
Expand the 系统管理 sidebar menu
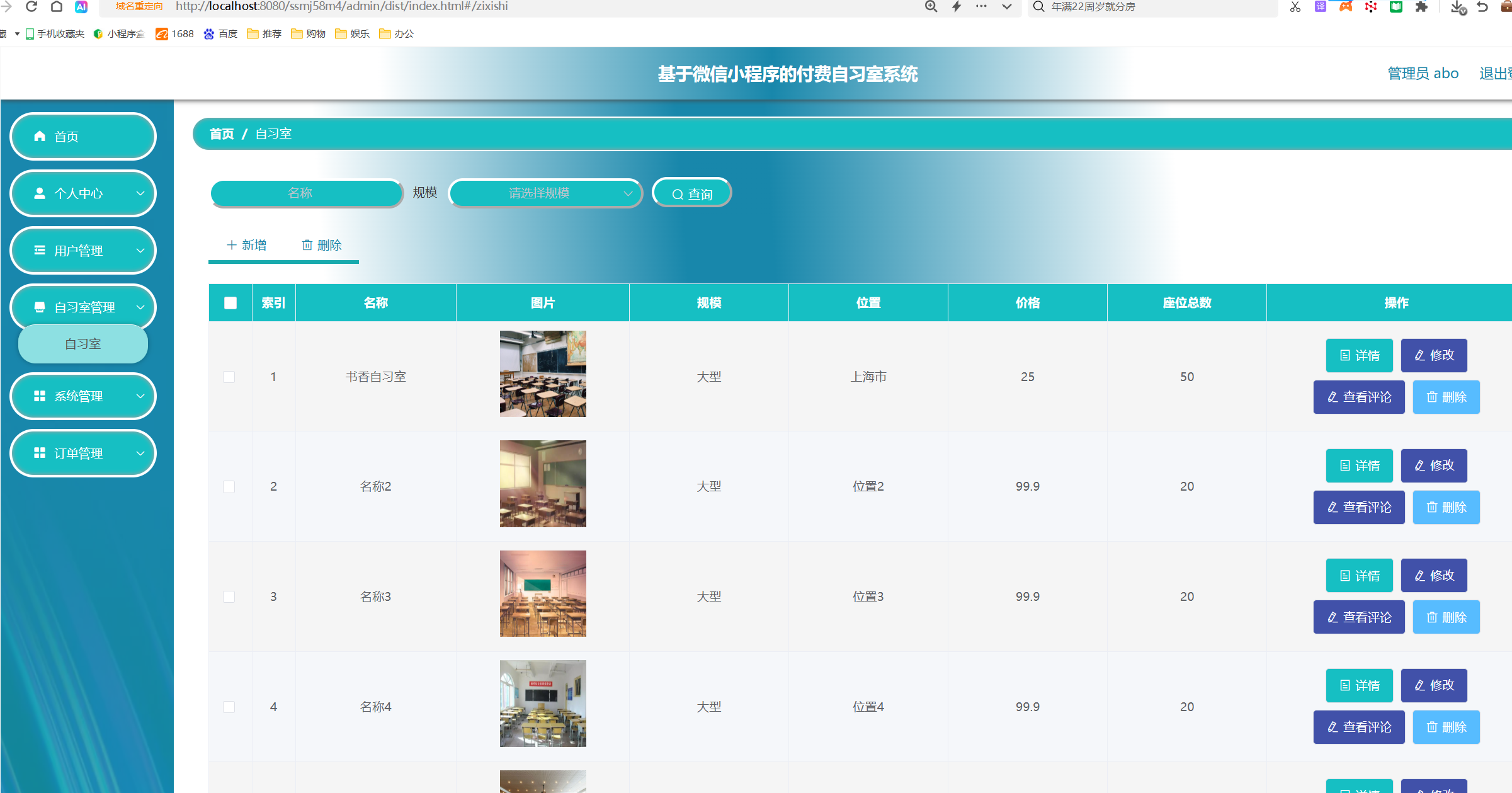[83, 396]
